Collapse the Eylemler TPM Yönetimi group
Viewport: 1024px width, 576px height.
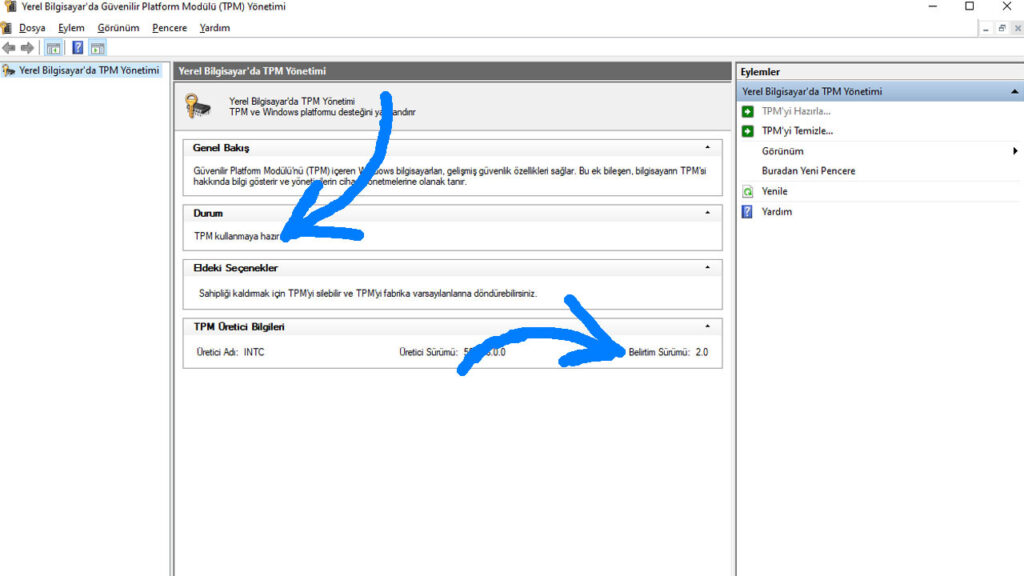(1015, 91)
